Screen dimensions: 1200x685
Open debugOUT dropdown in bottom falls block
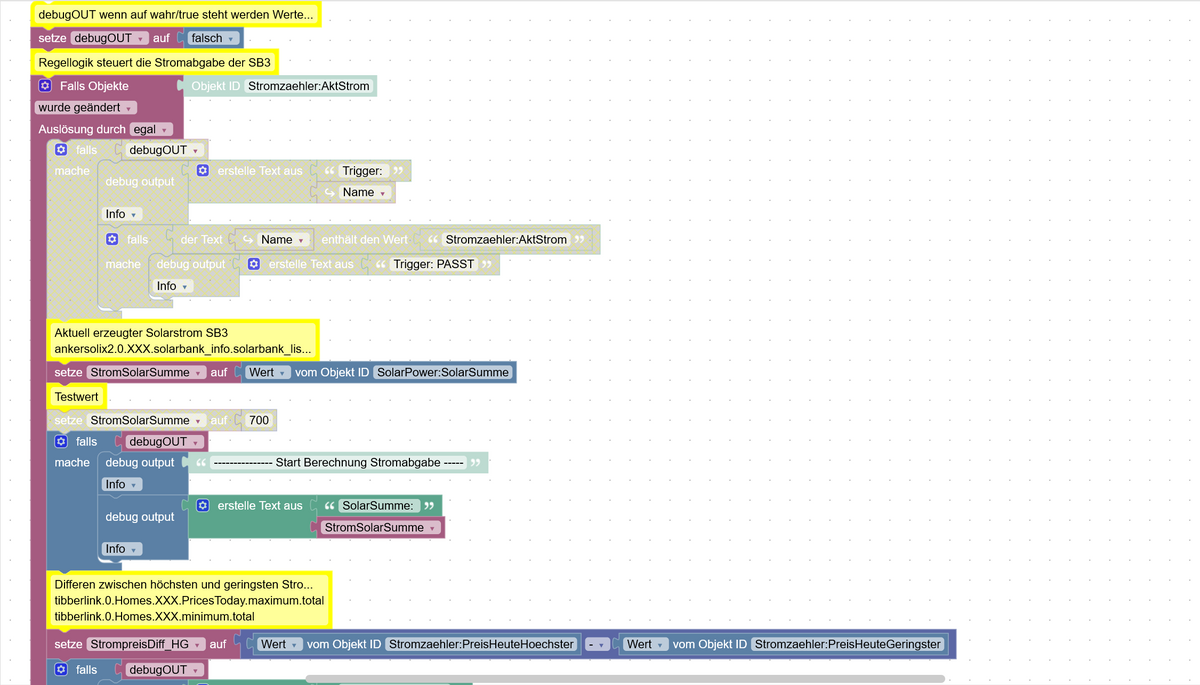[165, 670]
